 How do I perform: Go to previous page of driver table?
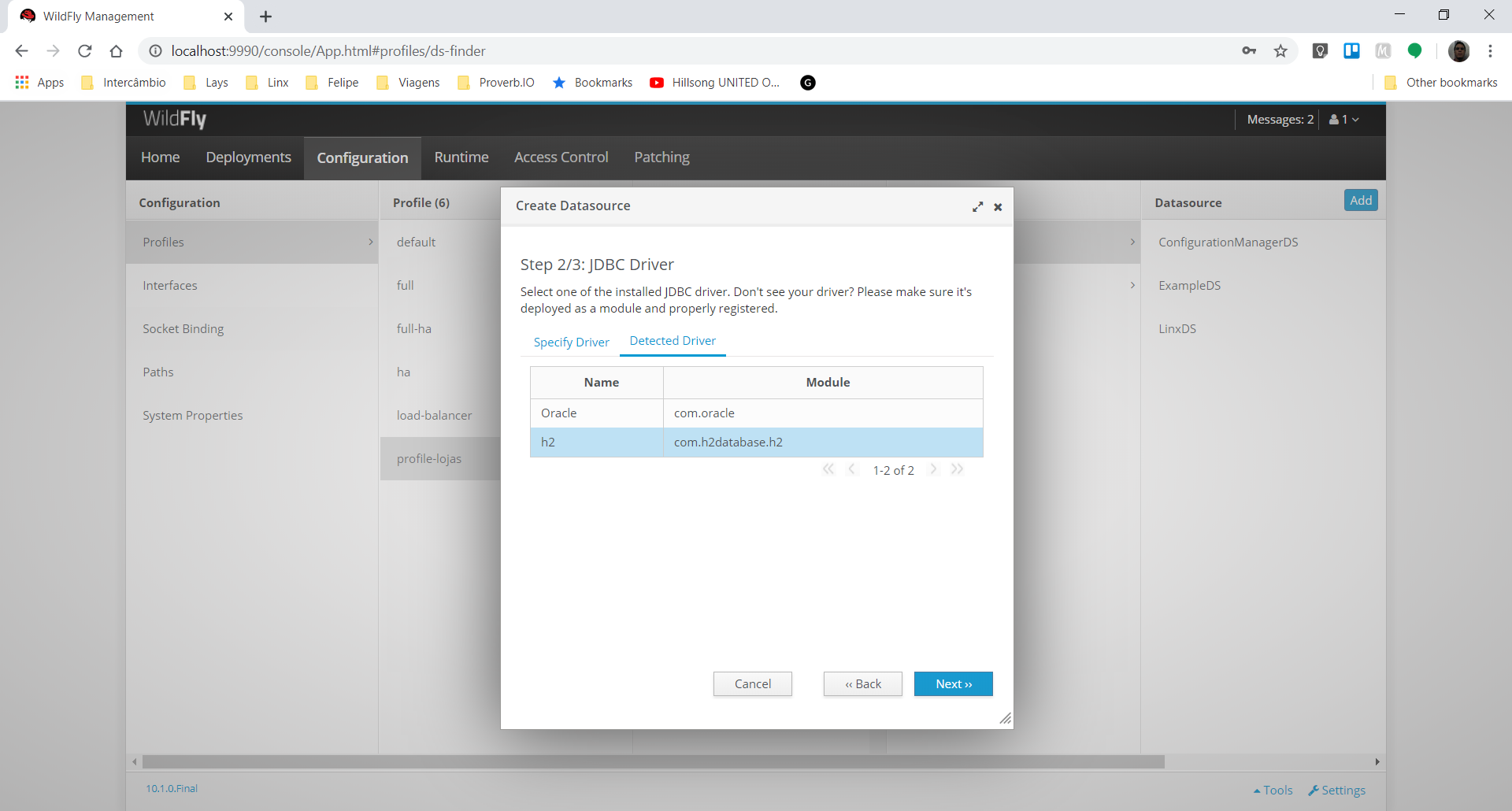pos(851,469)
